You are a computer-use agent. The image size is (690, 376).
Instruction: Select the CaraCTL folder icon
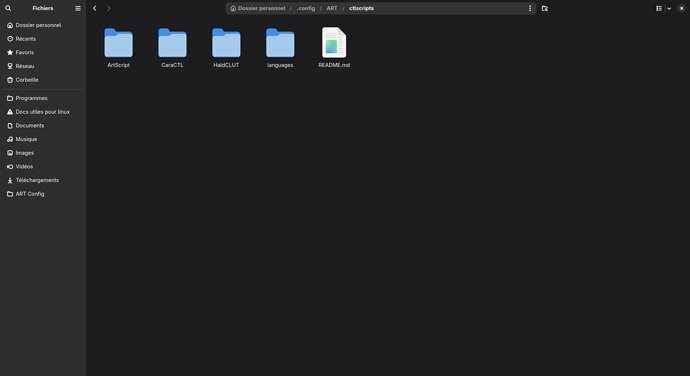click(x=172, y=43)
